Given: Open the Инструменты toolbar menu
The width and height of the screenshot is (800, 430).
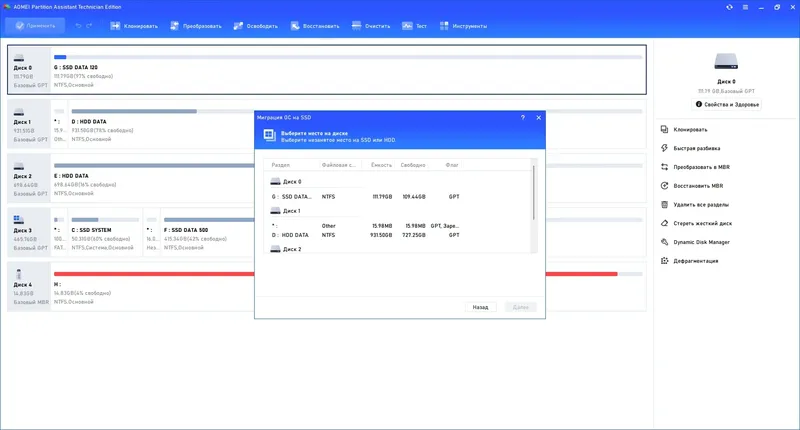Looking at the screenshot, I should [463, 26].
